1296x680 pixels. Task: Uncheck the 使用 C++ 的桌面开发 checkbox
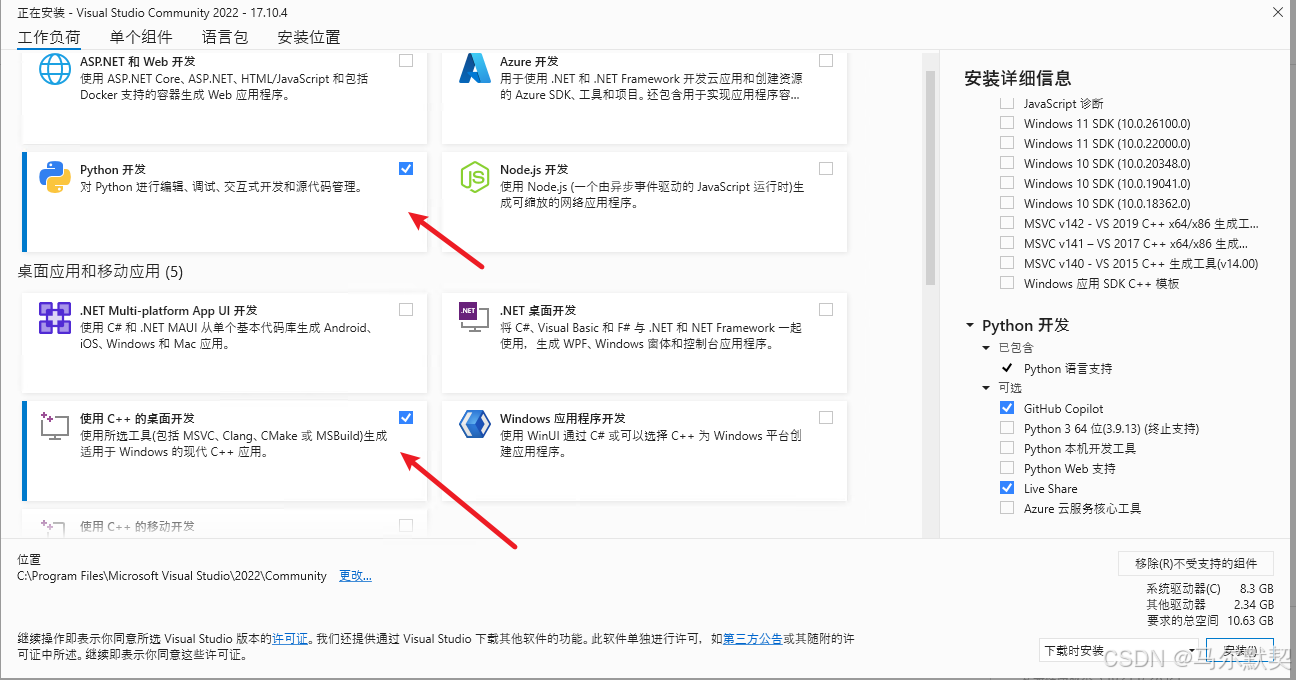pos(406,417)
